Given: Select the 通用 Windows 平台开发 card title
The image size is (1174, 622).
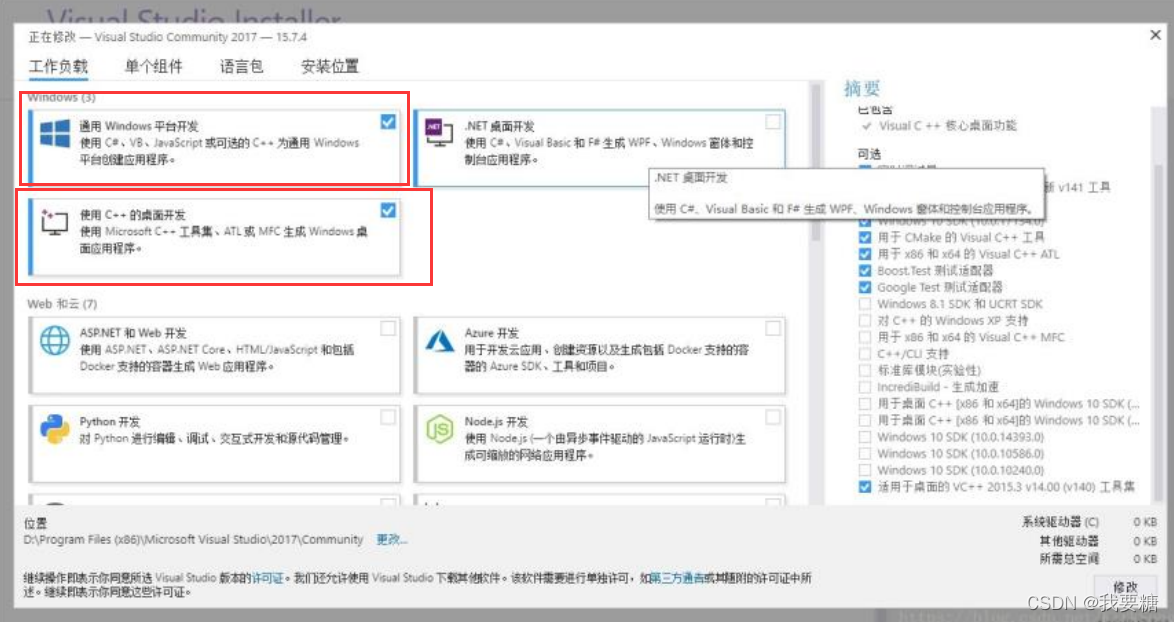Looking at the screenshot, I should 139,126.
